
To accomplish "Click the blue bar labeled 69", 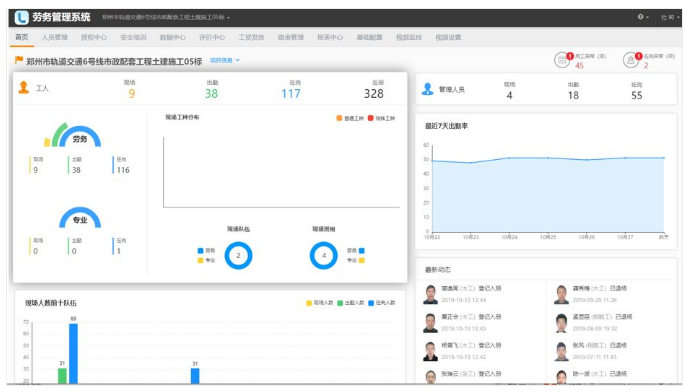I will click(74, 353).
